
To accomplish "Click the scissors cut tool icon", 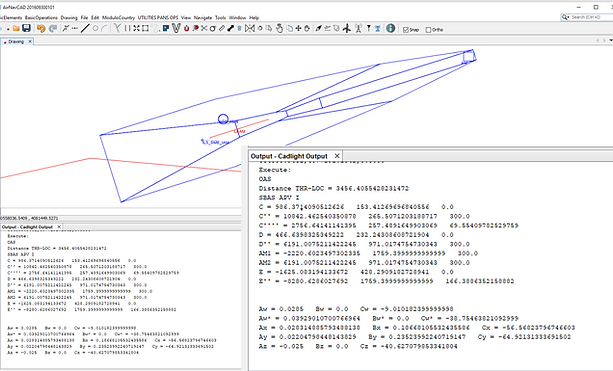I will pyautogui.click(x=204, y=28).
